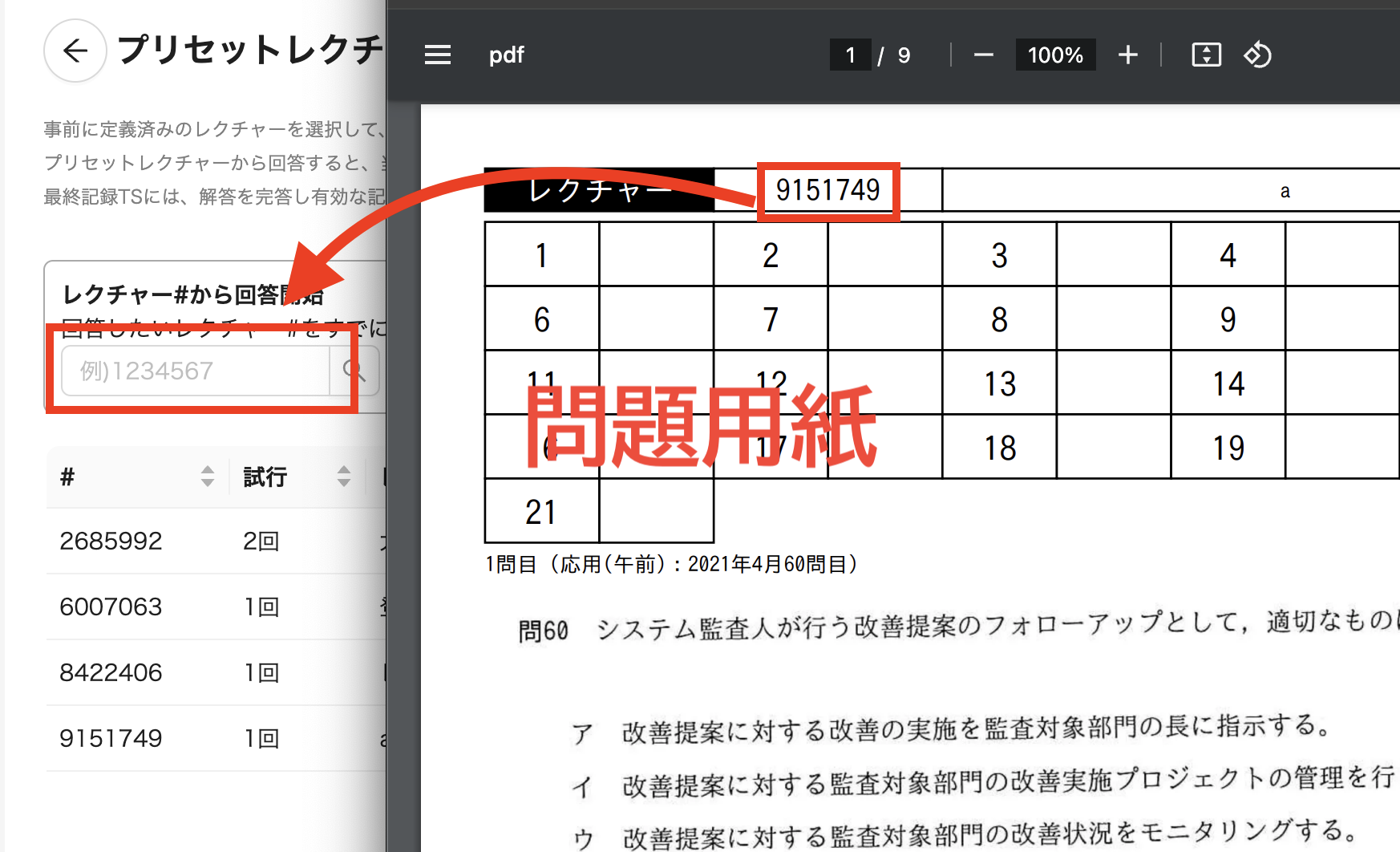Open lecture row 9151749 in the table
The width and height of the screenshot is (1400, 852).
click(111, 737)
